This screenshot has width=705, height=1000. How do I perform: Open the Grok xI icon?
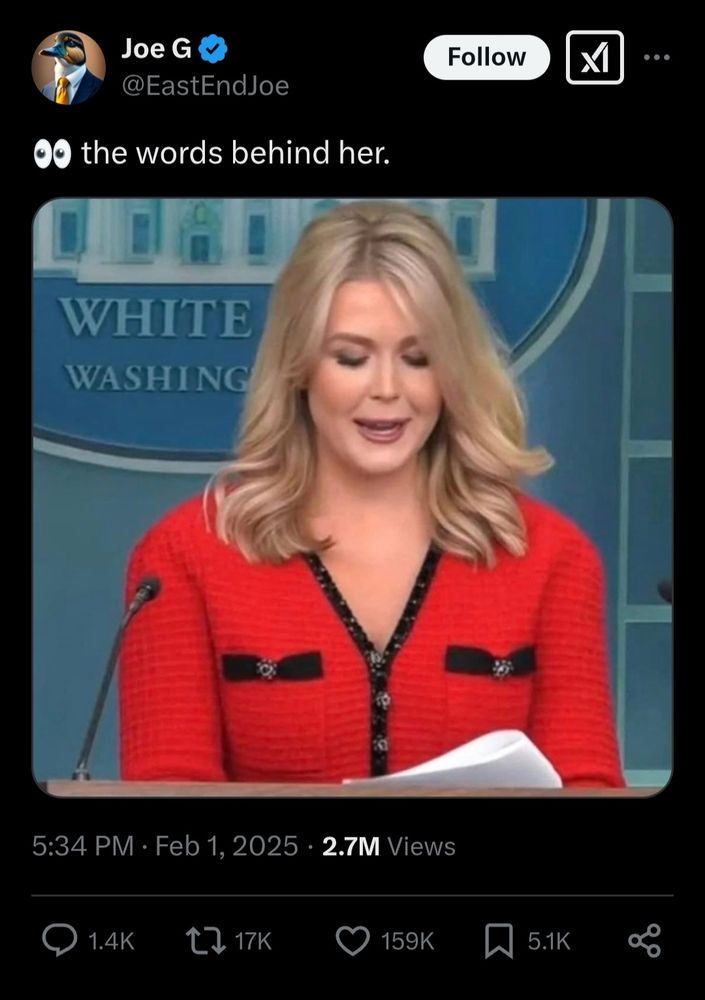[x=595, y=57]
